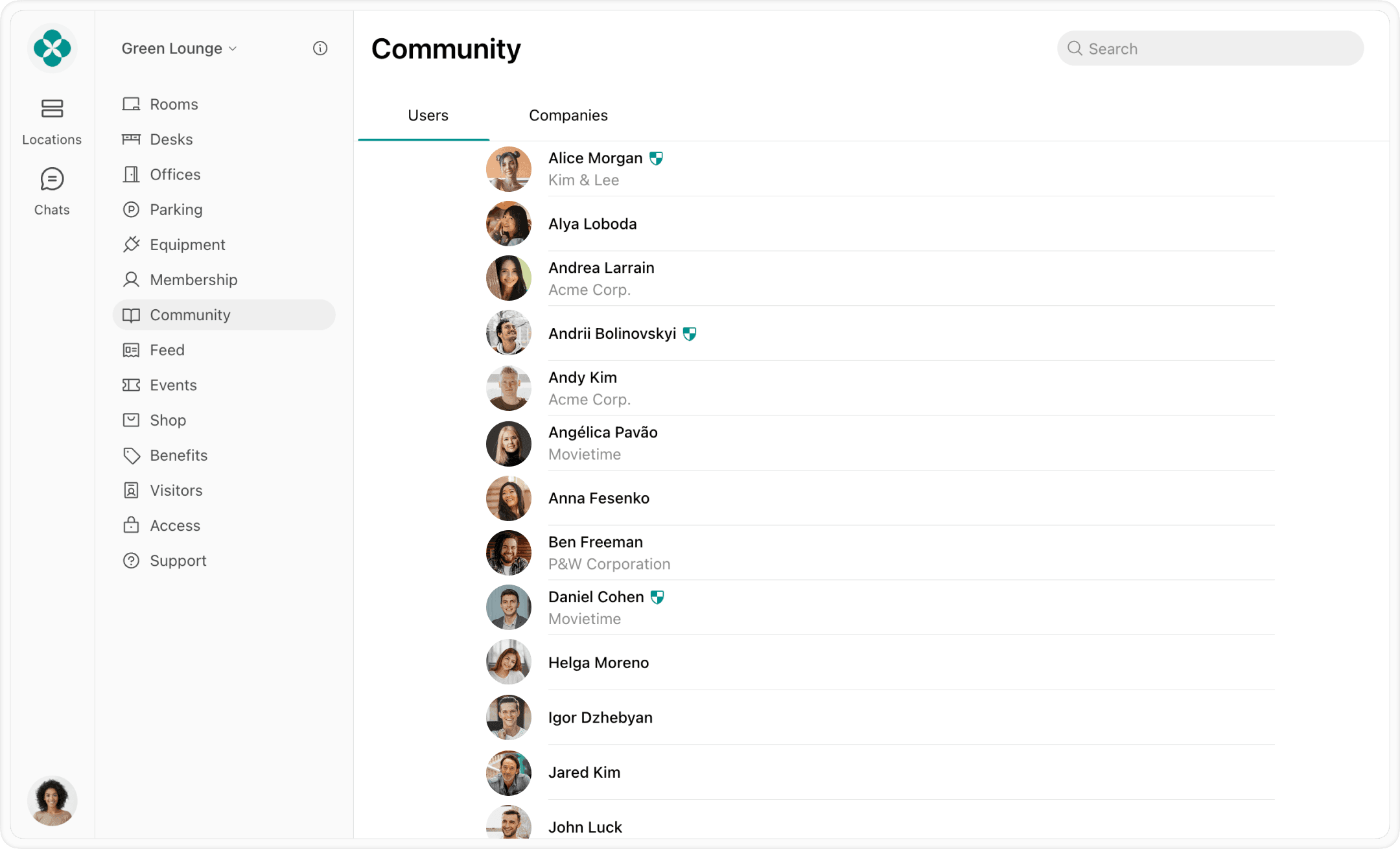
Task: Click Daniel Cohen's shield badge
Action: [x=659, y=596]
